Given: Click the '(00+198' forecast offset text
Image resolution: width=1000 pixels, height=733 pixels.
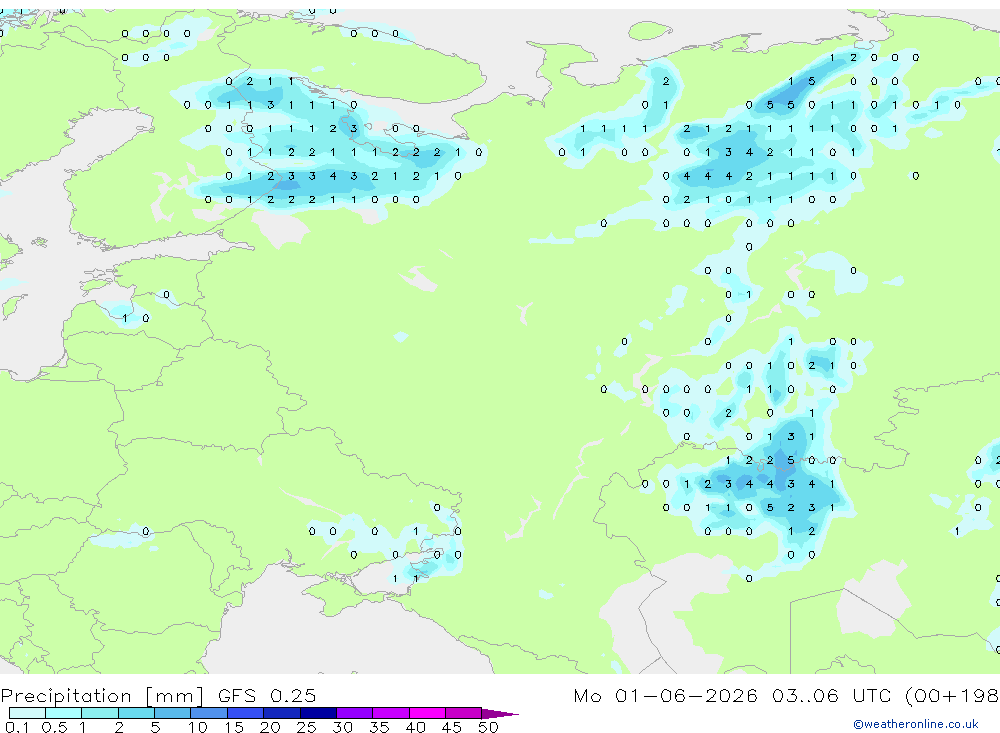Looking at the screenshot, I should 952,695.
